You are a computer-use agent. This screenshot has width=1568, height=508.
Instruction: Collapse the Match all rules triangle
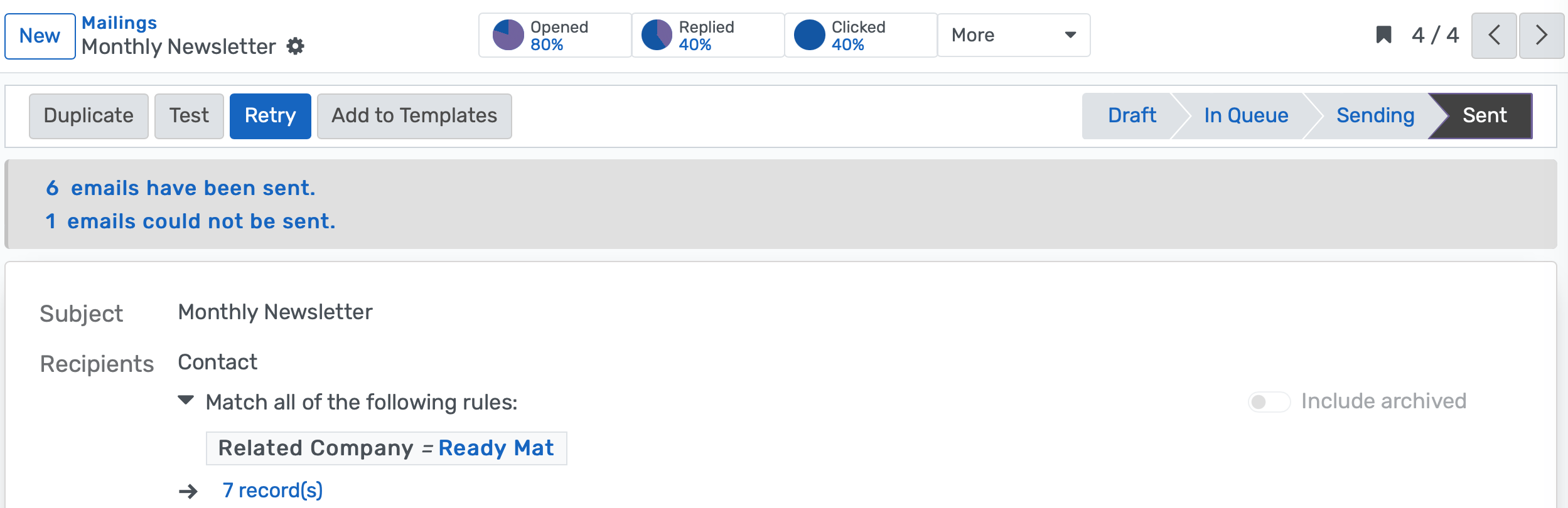click(186, 400)
